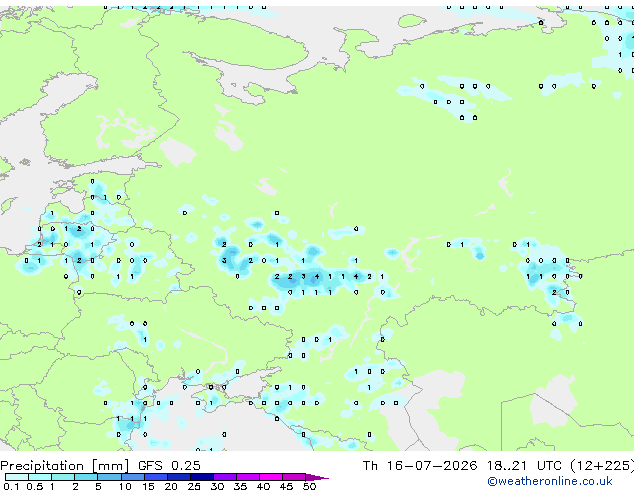Click the 35–40 mm legend color segment
This screenshot has width=634, height=490.
[248, 477]
